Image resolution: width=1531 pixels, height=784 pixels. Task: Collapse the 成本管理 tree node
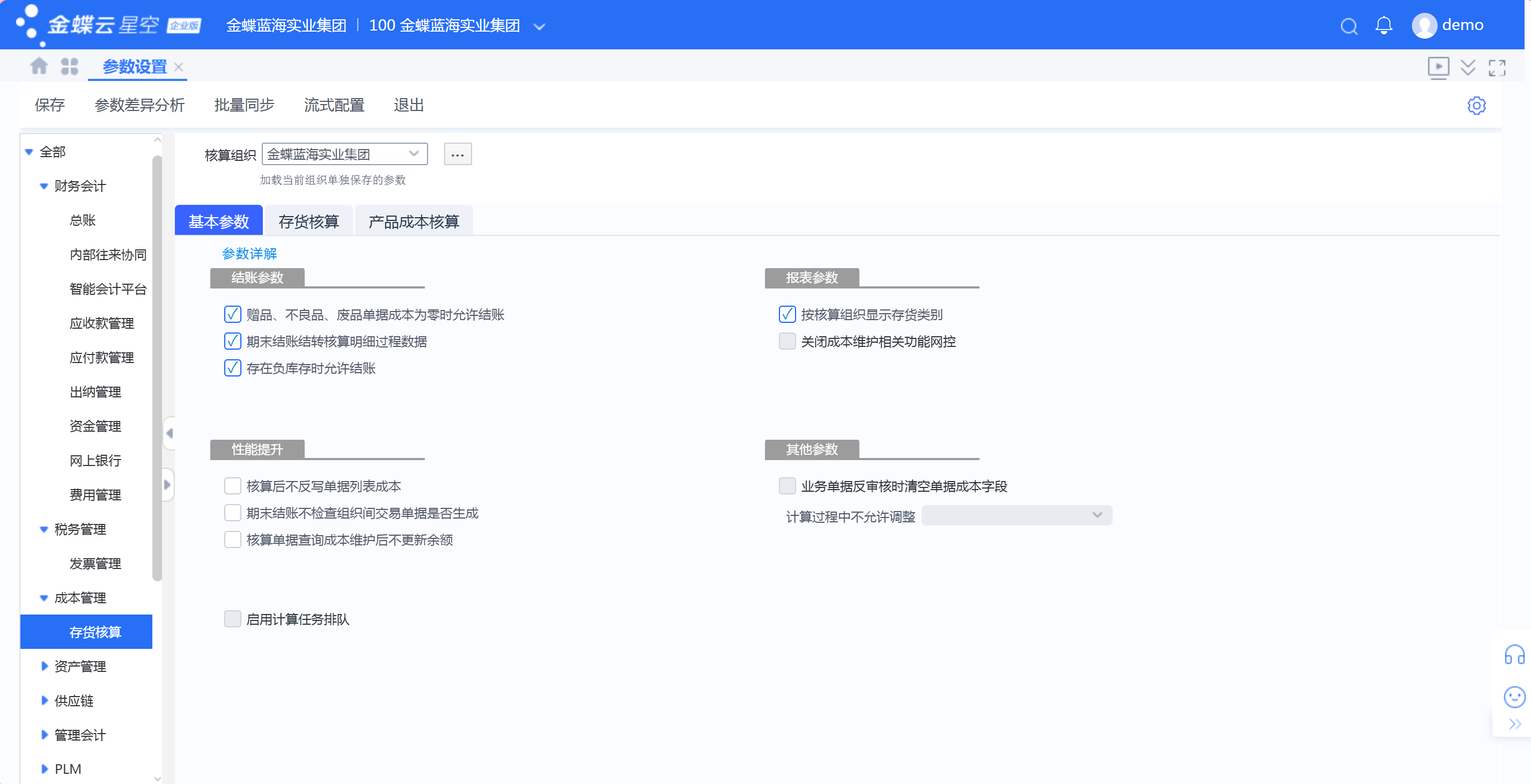tap(43, 598)
